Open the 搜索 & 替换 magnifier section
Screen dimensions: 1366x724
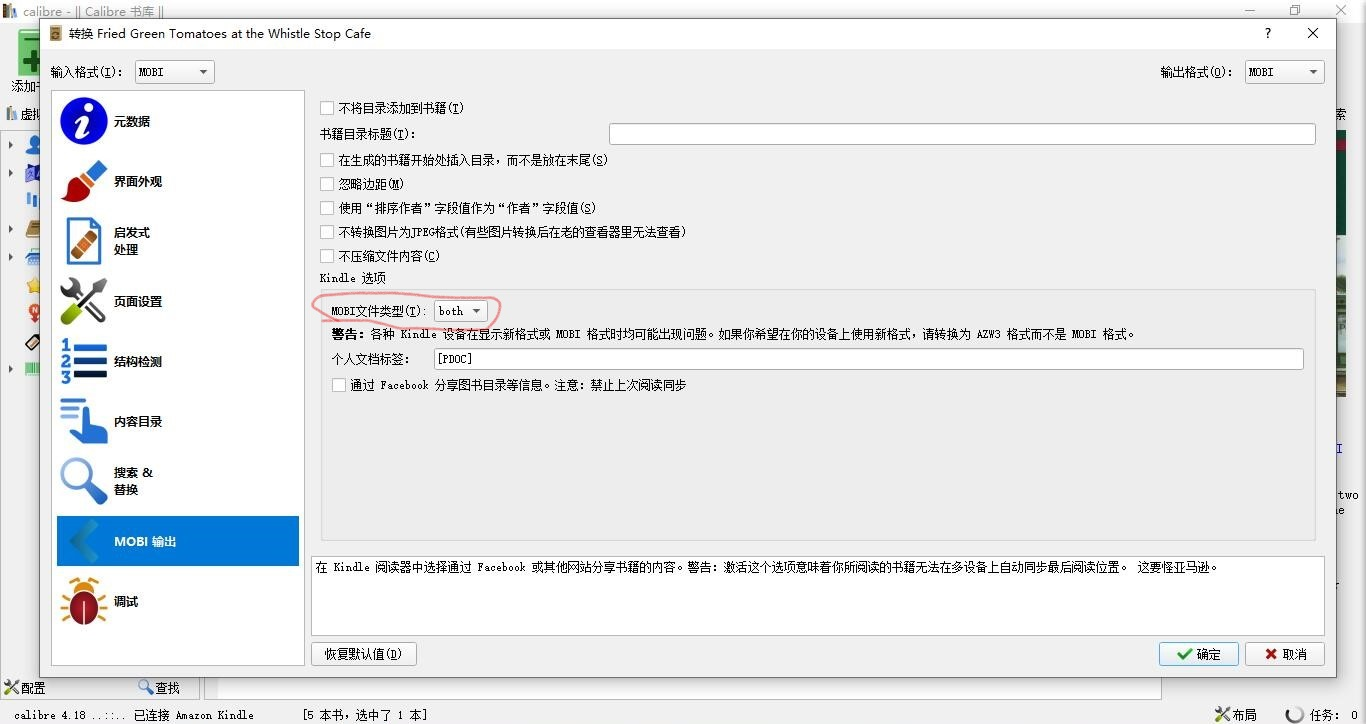(x=178, y=481)
